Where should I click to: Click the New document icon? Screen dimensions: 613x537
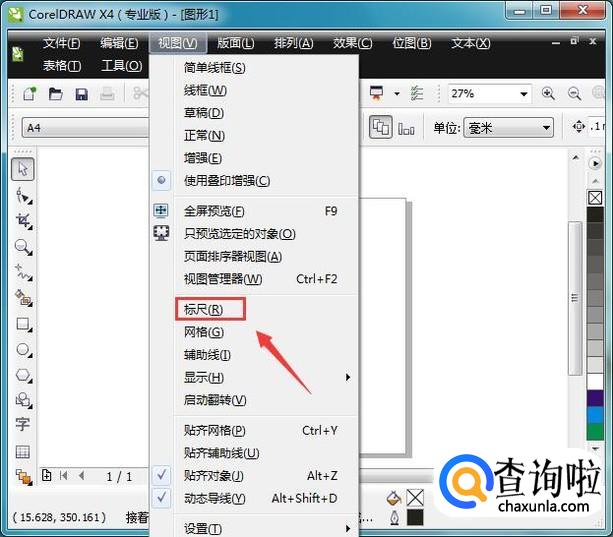(x=30, y=94)
